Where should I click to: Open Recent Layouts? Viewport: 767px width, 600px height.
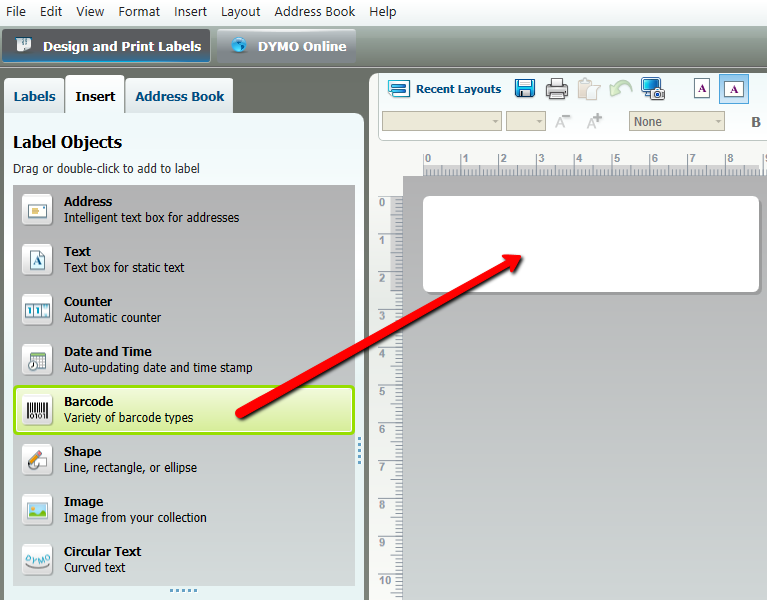[x=445, y=89]
